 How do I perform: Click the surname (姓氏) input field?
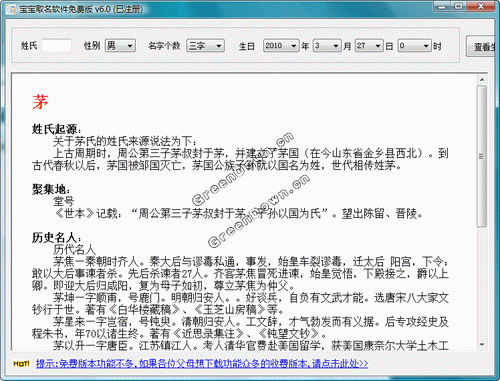pyautogui.click(x=56, y=45)
